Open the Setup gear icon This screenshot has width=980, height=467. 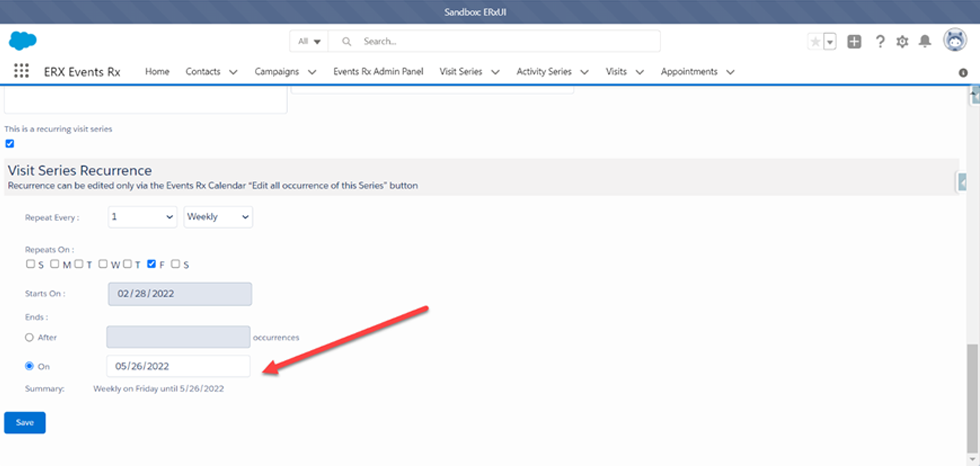pyautogui.click(x=902, y=41)
